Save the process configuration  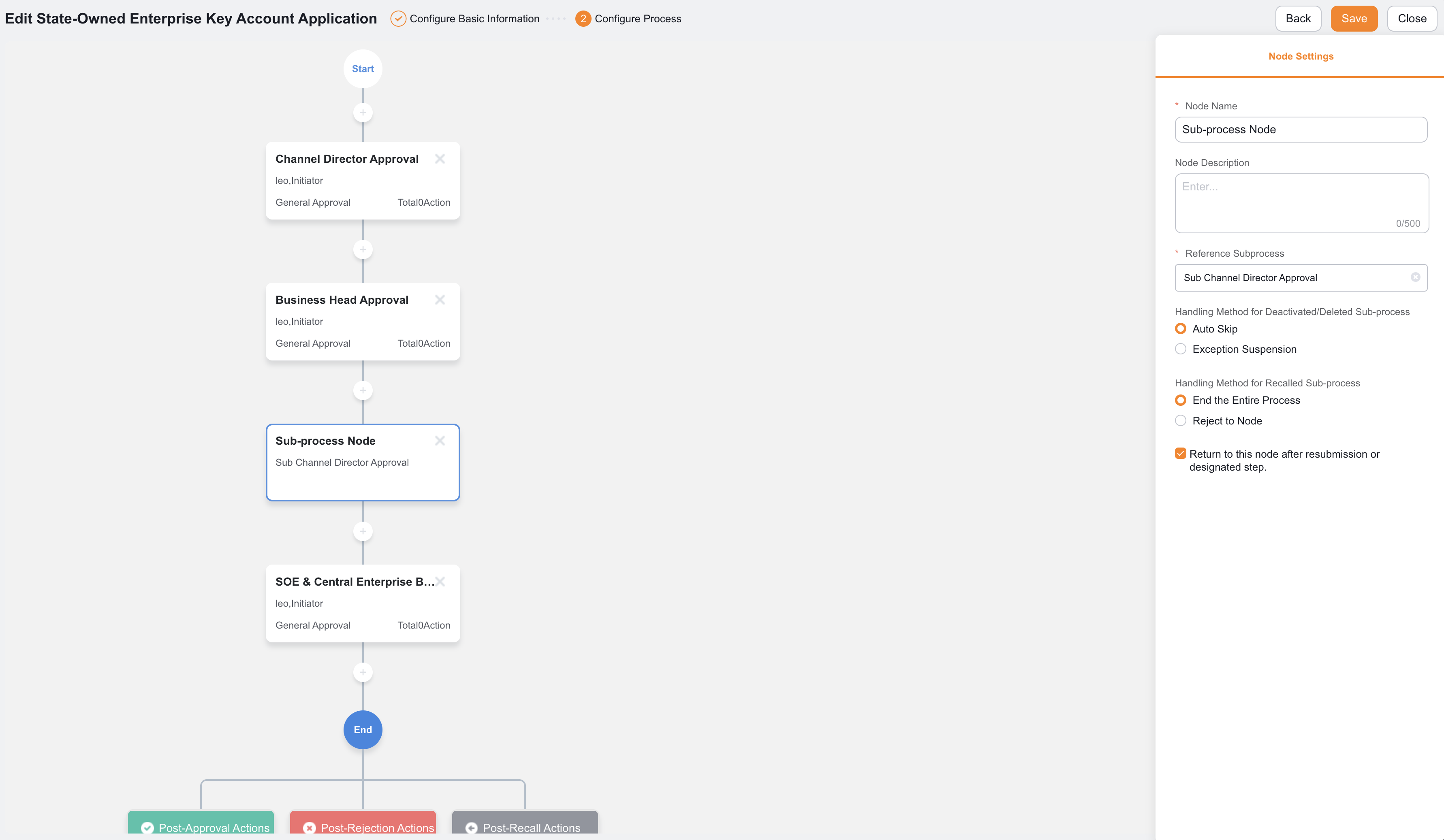(1354, 18)
